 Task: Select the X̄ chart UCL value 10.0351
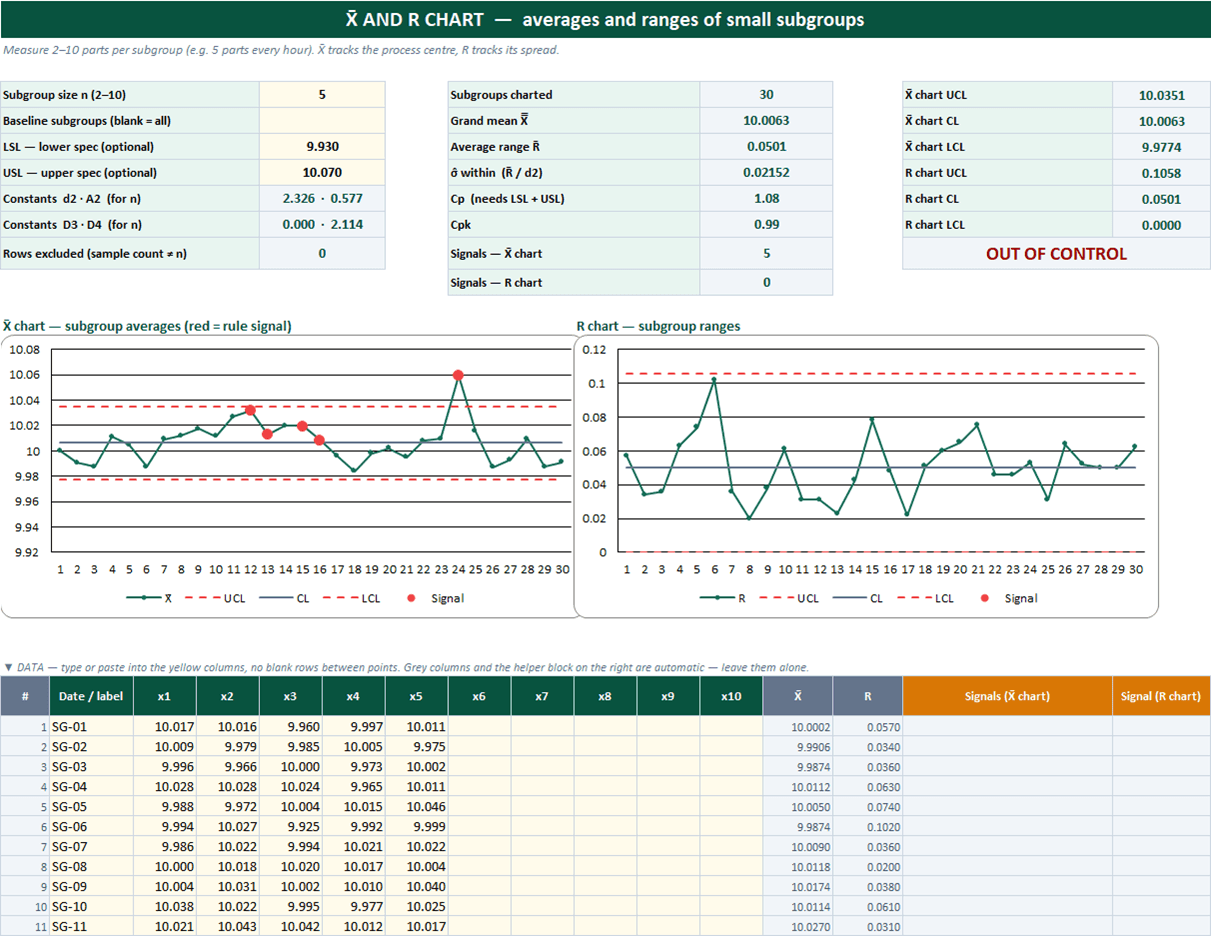1161,96
